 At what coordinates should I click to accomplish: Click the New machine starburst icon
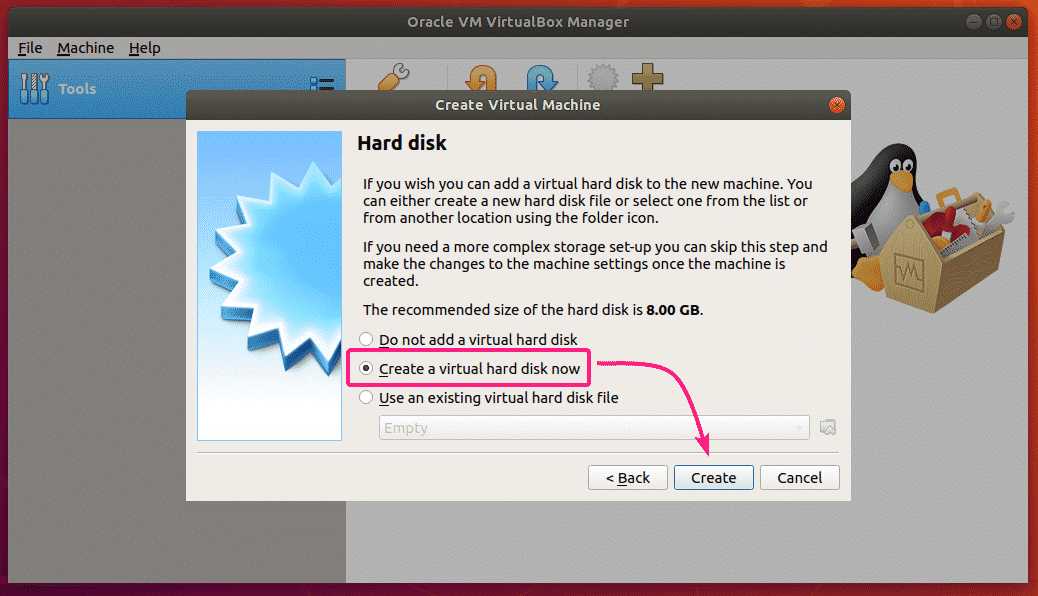602,78
